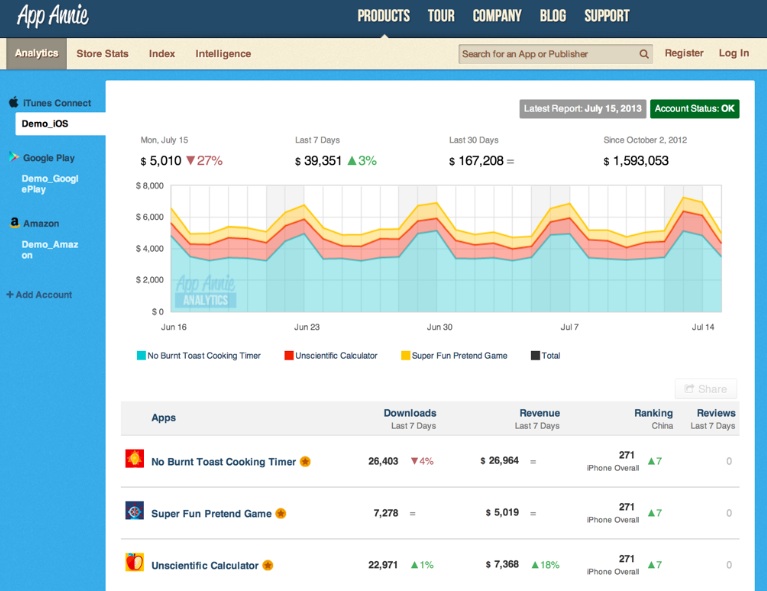This screenshot has width=767, height=591.
Task: Toggle Unscientific Calculator legend swatch
Action: (288, 355)
